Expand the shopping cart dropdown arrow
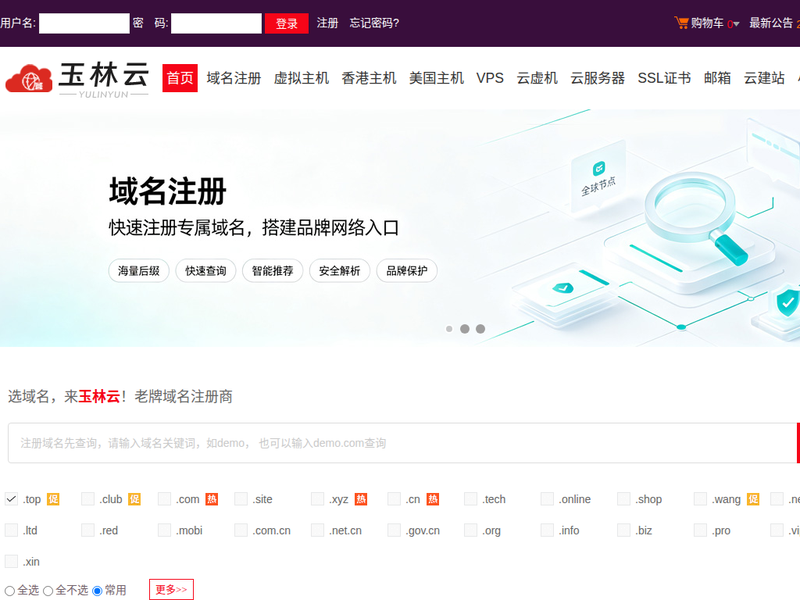The width and height of the screenshot is (800, 600). pos(736,24)
